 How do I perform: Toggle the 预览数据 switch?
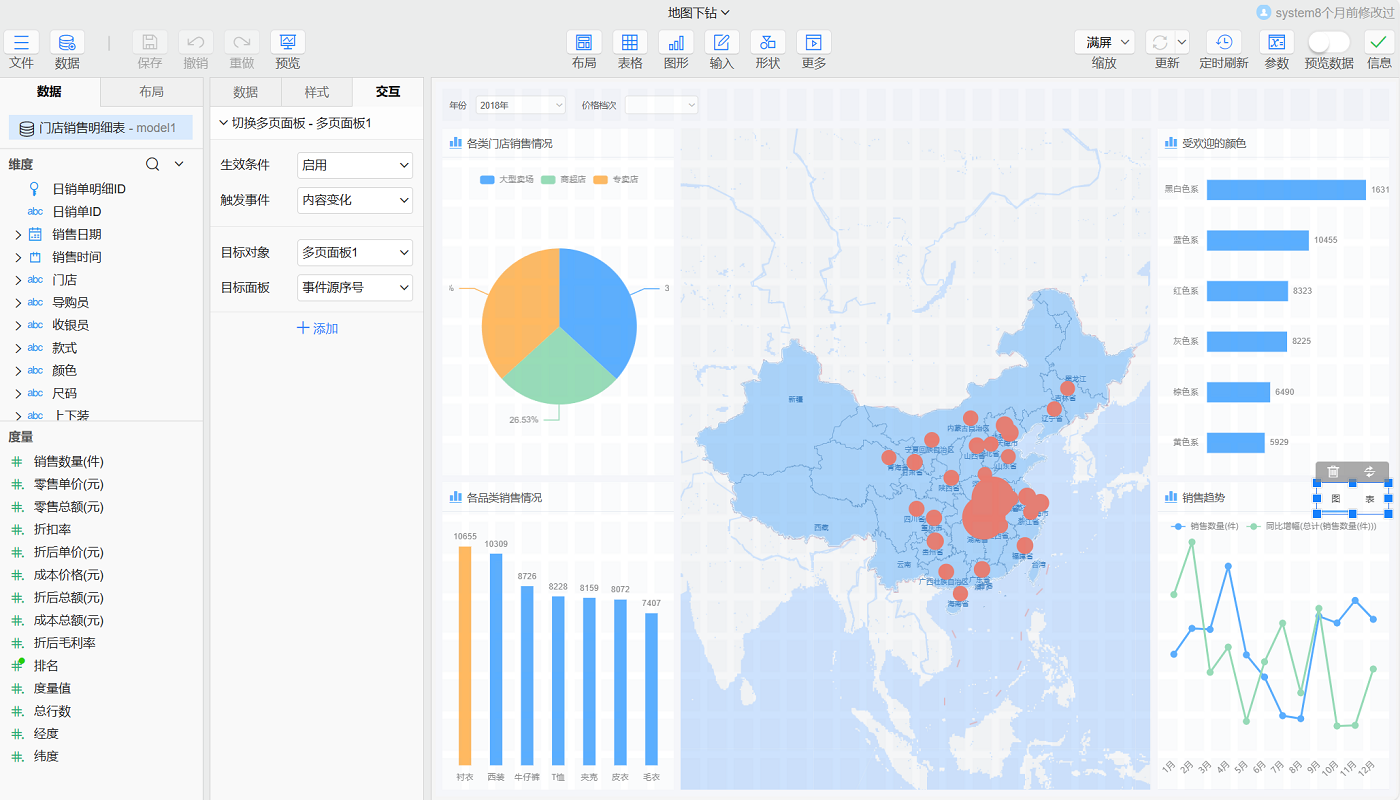(1328, 42)
